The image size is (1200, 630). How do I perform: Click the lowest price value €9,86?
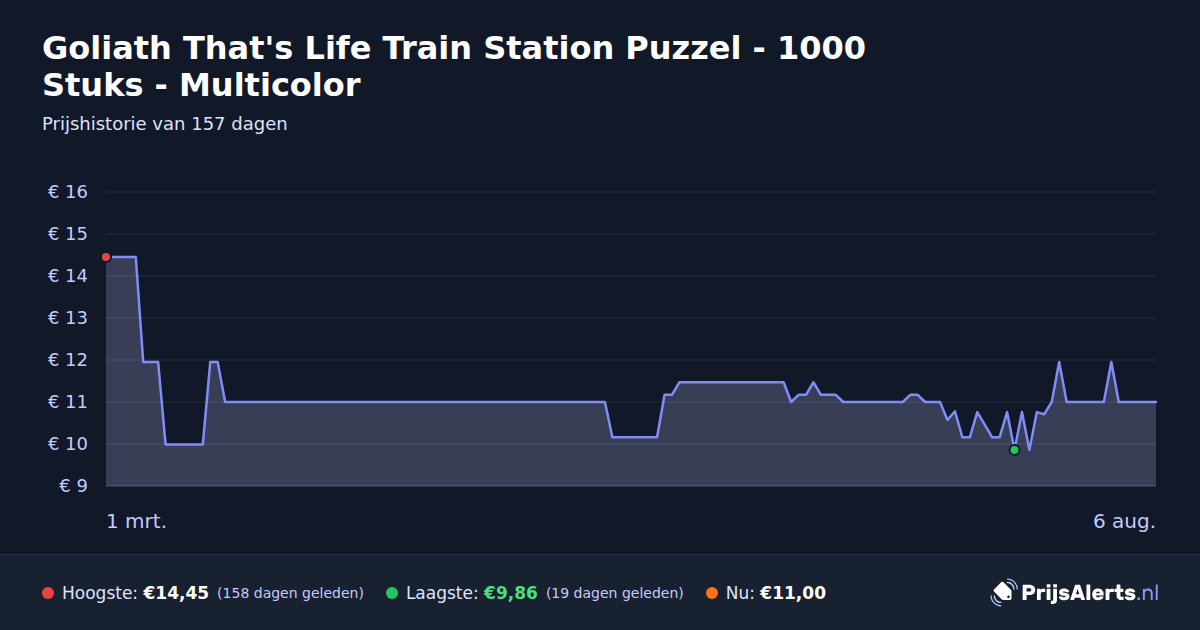coord(510,593)
